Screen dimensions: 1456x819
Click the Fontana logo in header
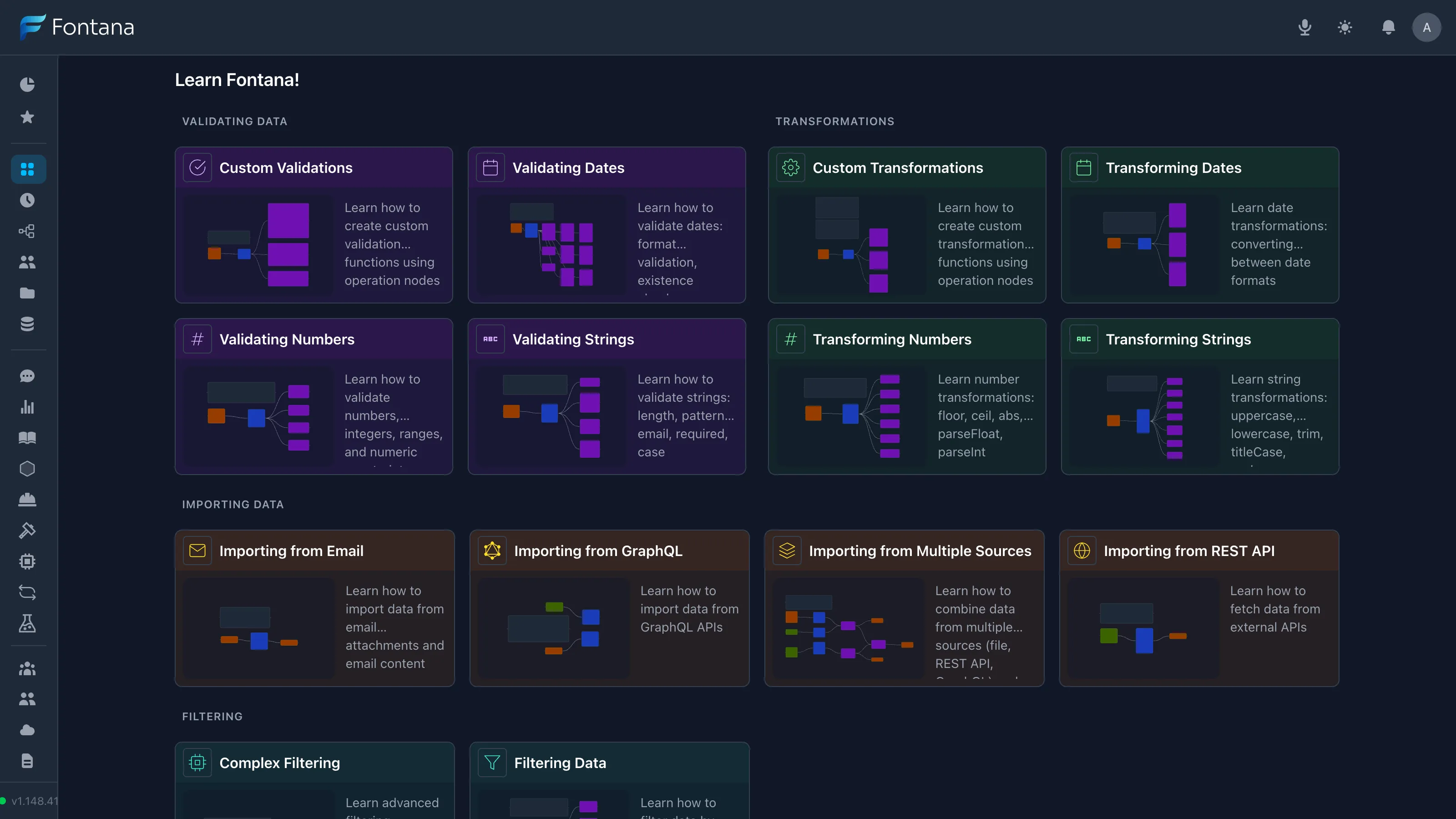tap(77, 27)
